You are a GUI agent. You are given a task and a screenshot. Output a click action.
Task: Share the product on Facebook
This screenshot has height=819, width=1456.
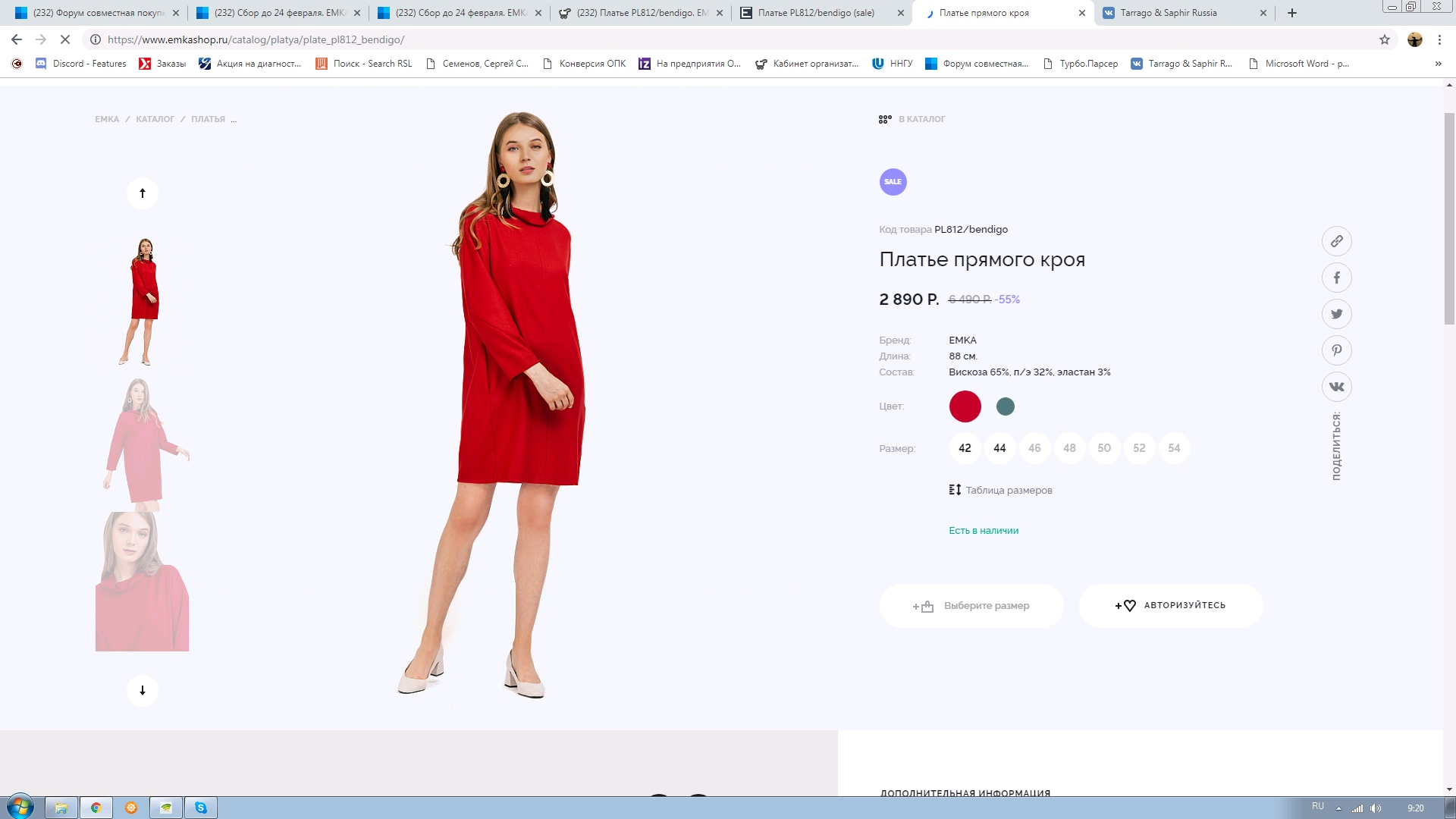tap(1336, 278)
